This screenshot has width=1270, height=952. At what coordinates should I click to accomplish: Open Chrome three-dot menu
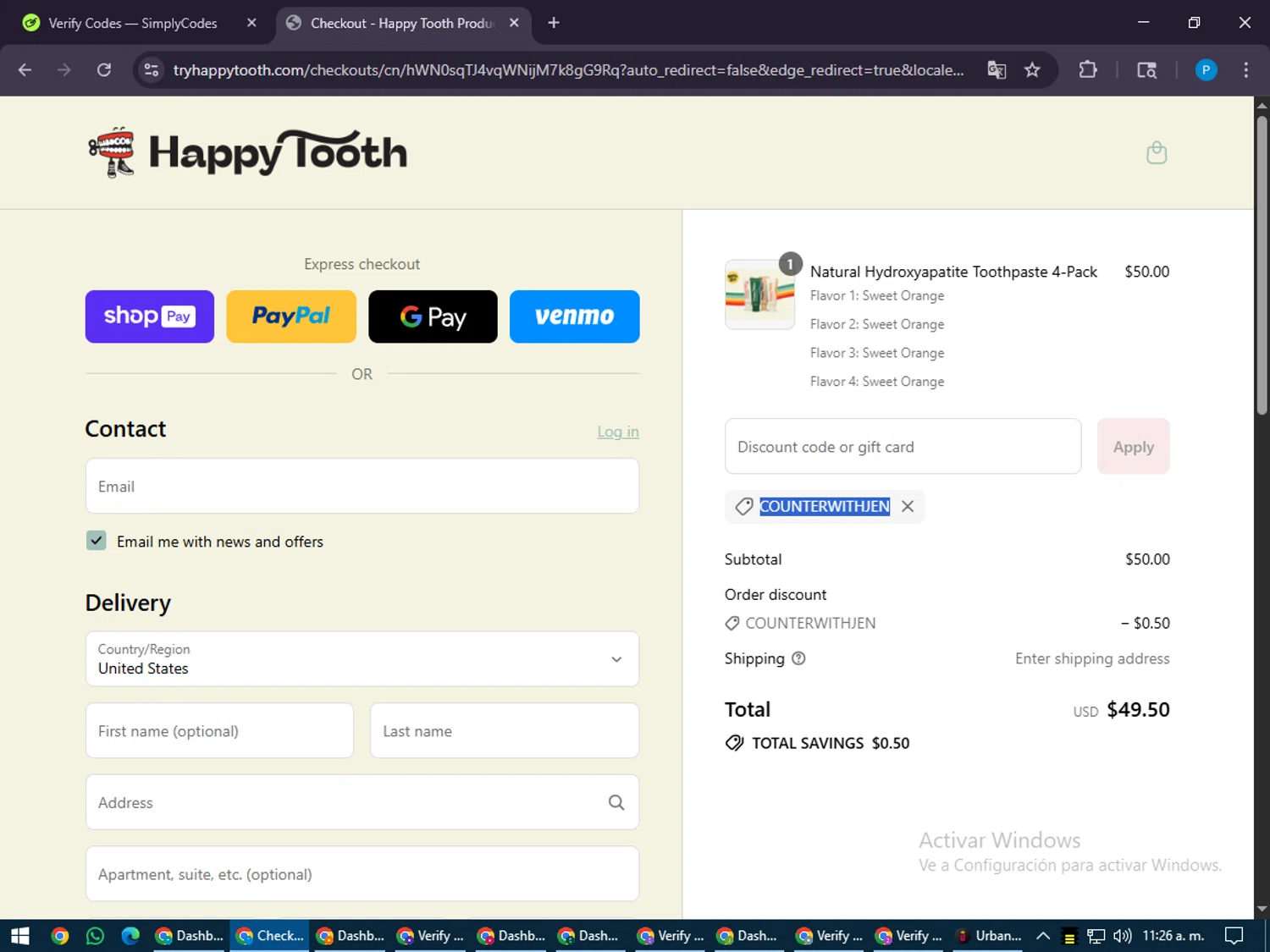coord(1245,69)
